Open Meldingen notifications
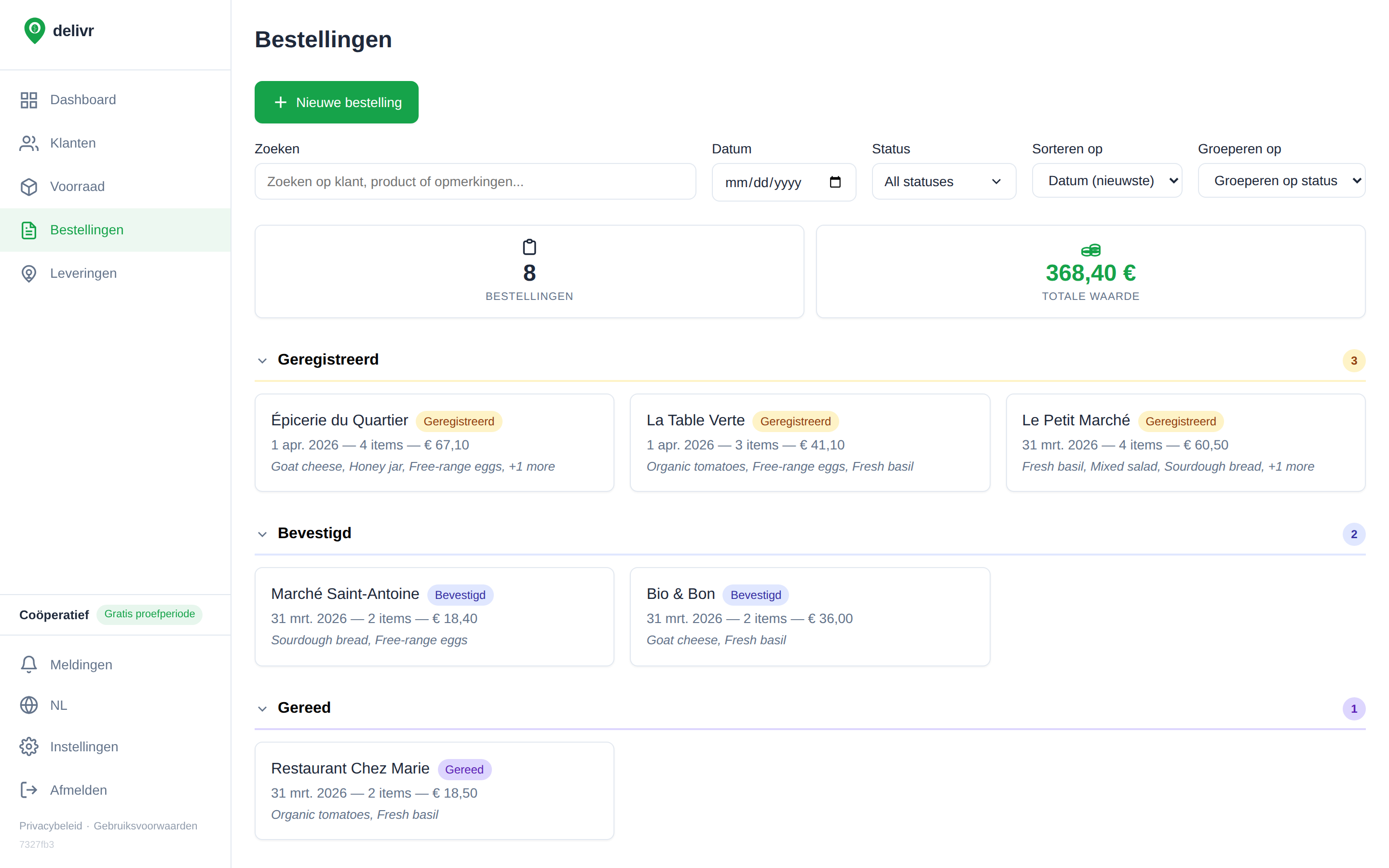The height and width of the screenshot is (868, 1389). coord(115,665)
